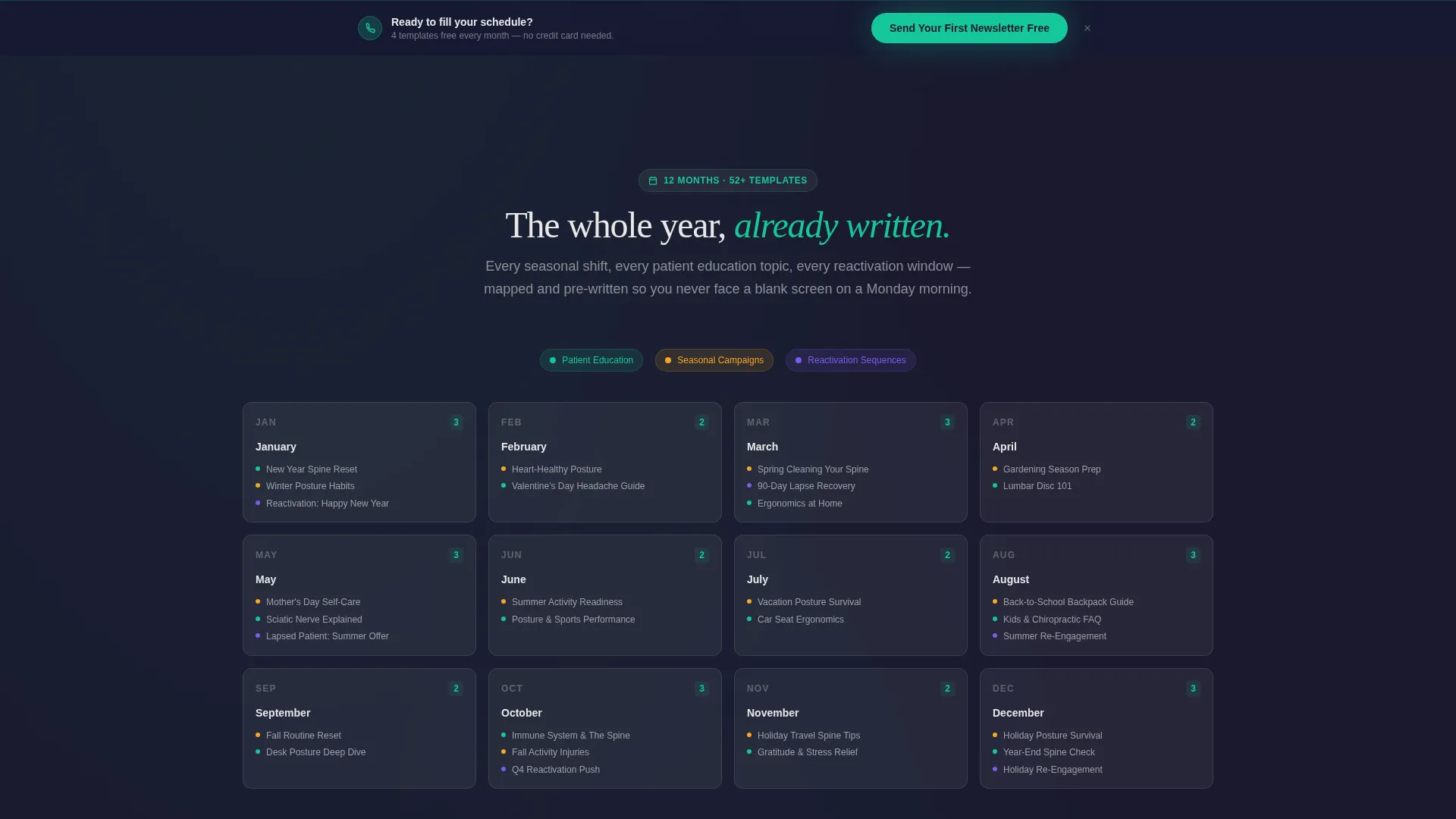Toggle the Seasonal Campaigns filter chip
Viewport: 1456px width, 819px height.
pyautogui.click(x=714, y=360)
